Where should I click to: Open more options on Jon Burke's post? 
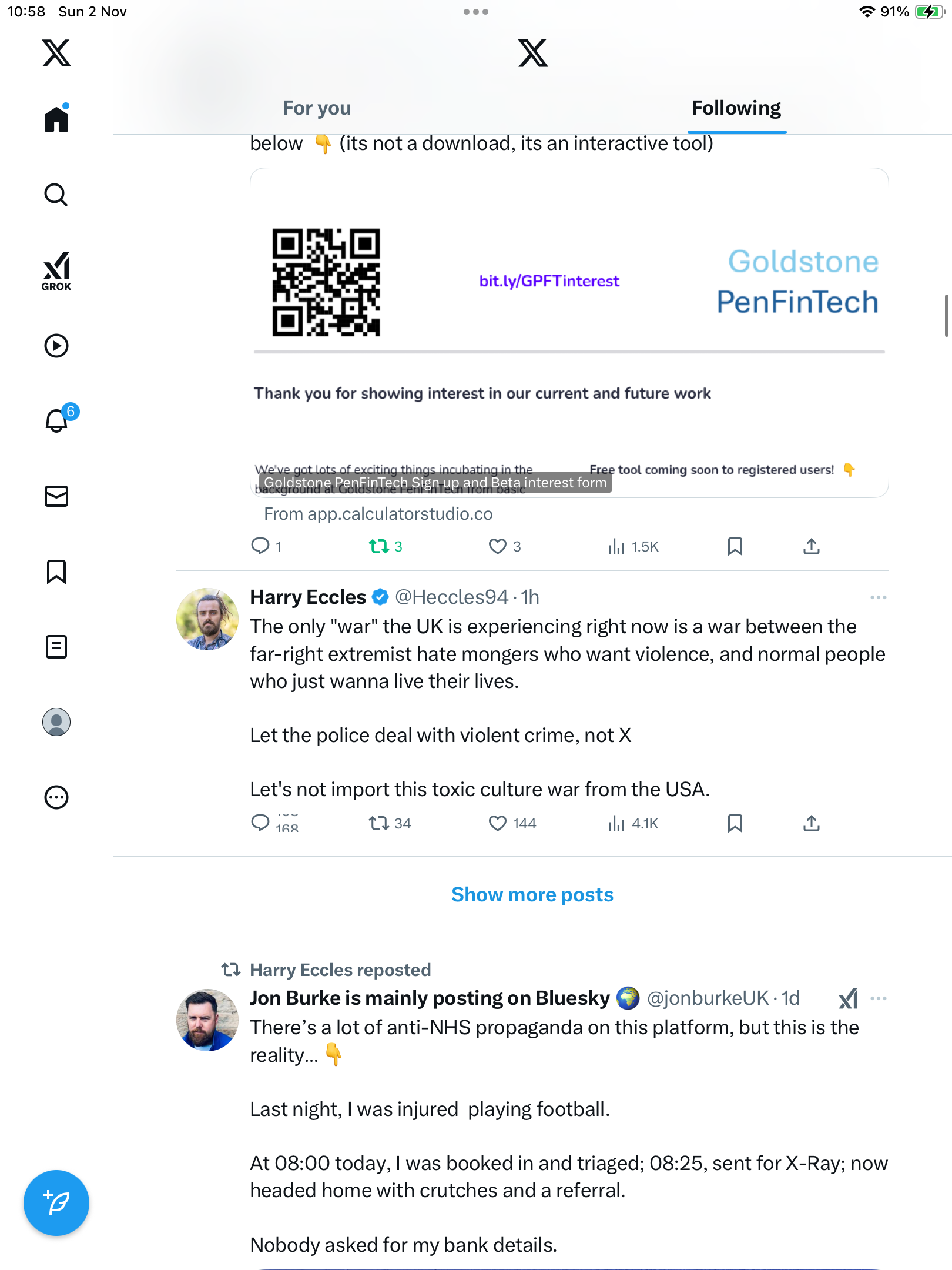click(x=878, y=998)
